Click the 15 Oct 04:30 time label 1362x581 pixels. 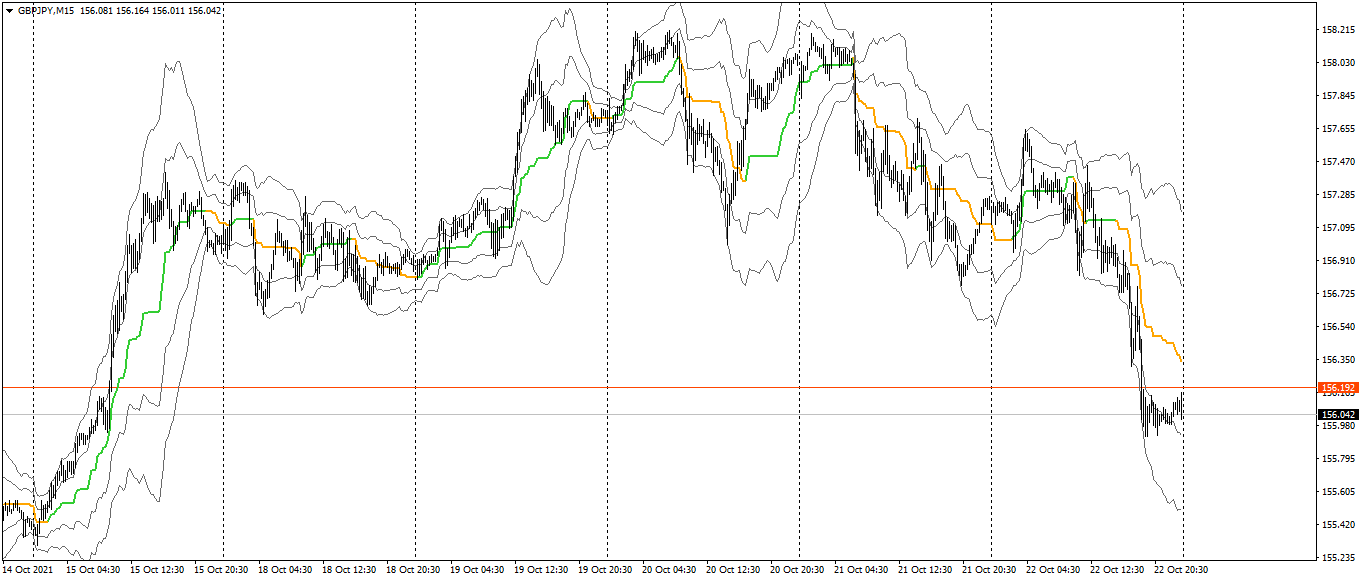pos(94,570)
